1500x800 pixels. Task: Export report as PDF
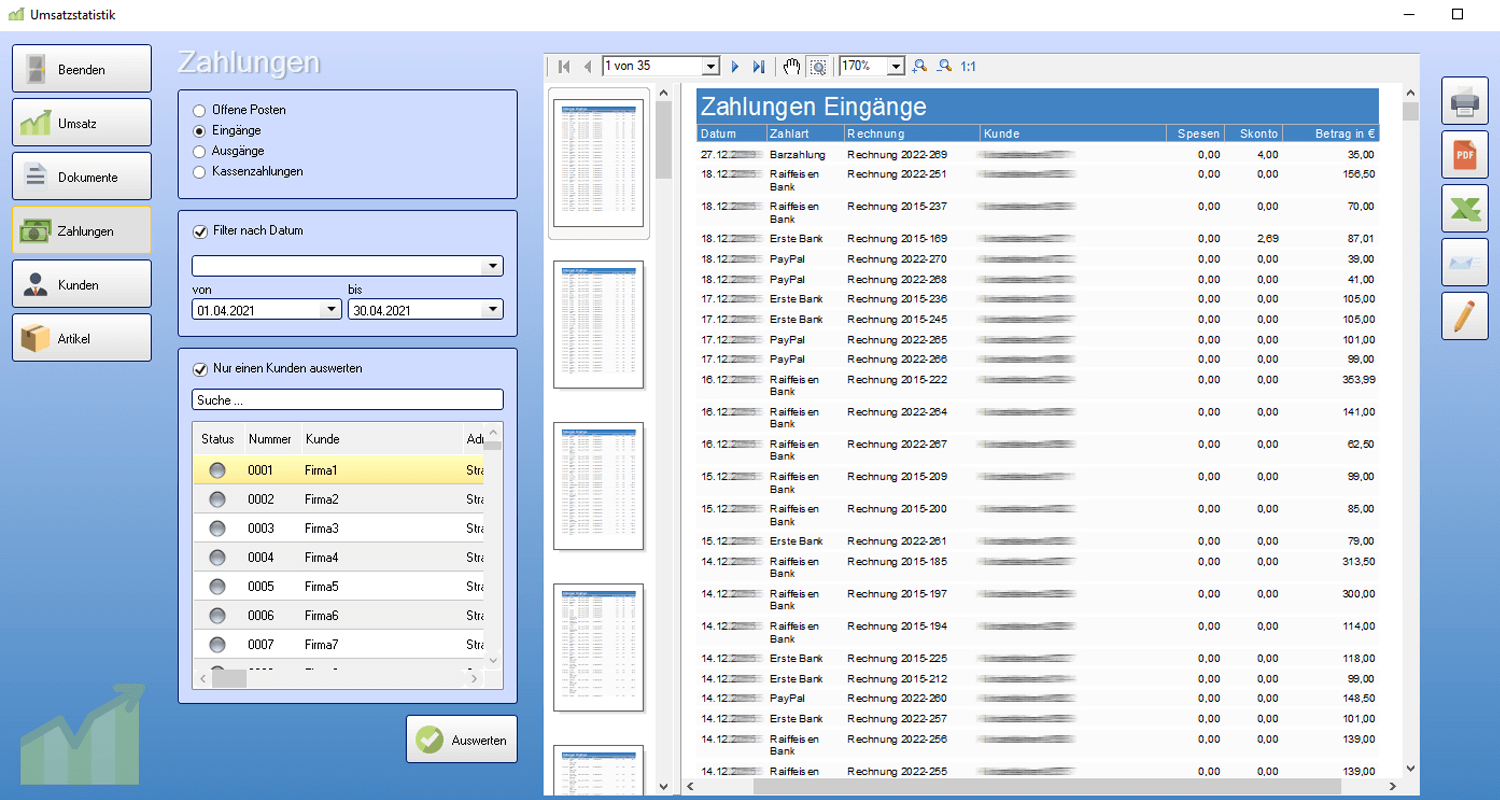[1464, 154]
